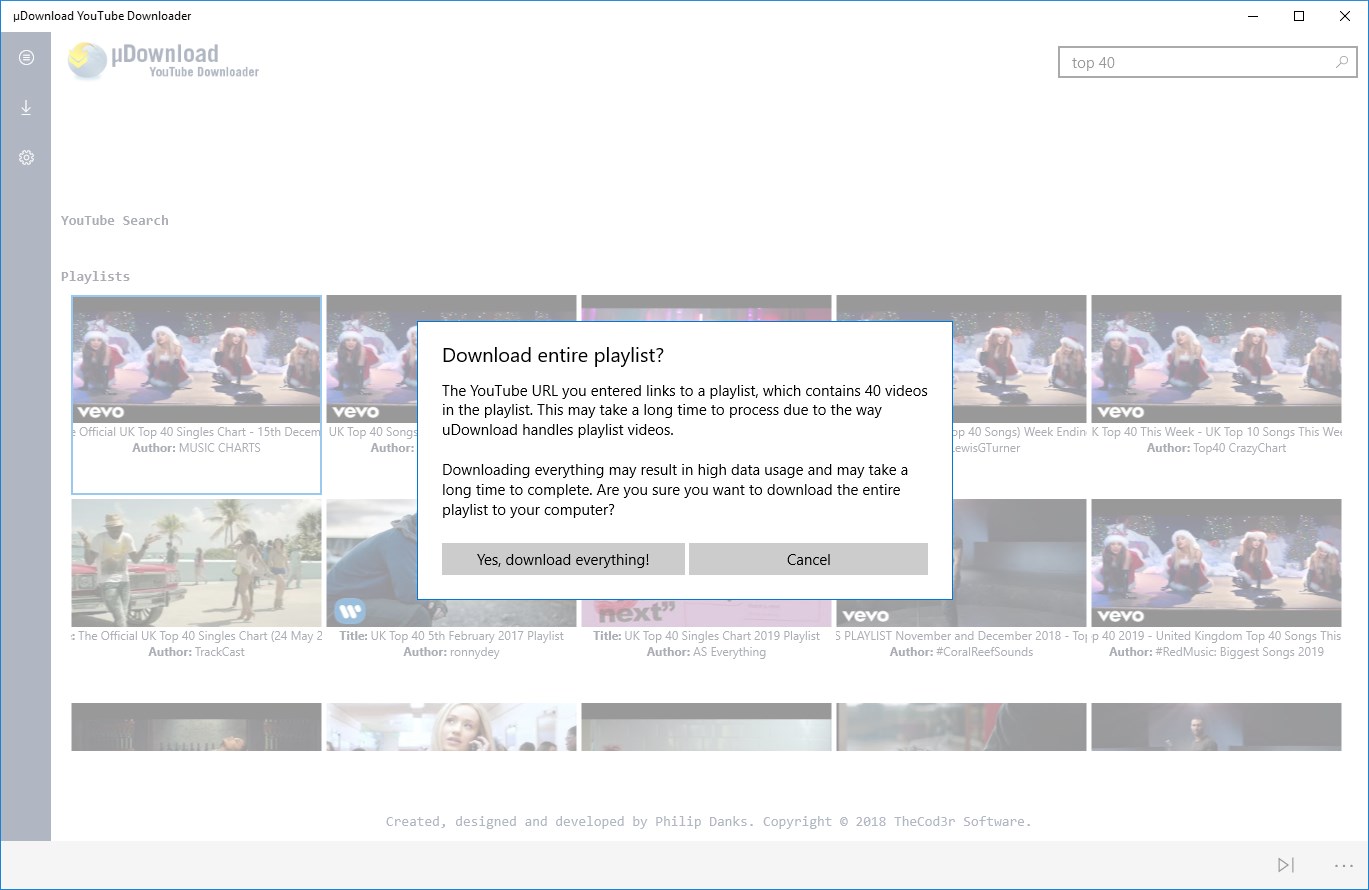
Task: Click the "UK Top 40 Singles Chart 2019 Playlist" title
Action: pos(706,636)
